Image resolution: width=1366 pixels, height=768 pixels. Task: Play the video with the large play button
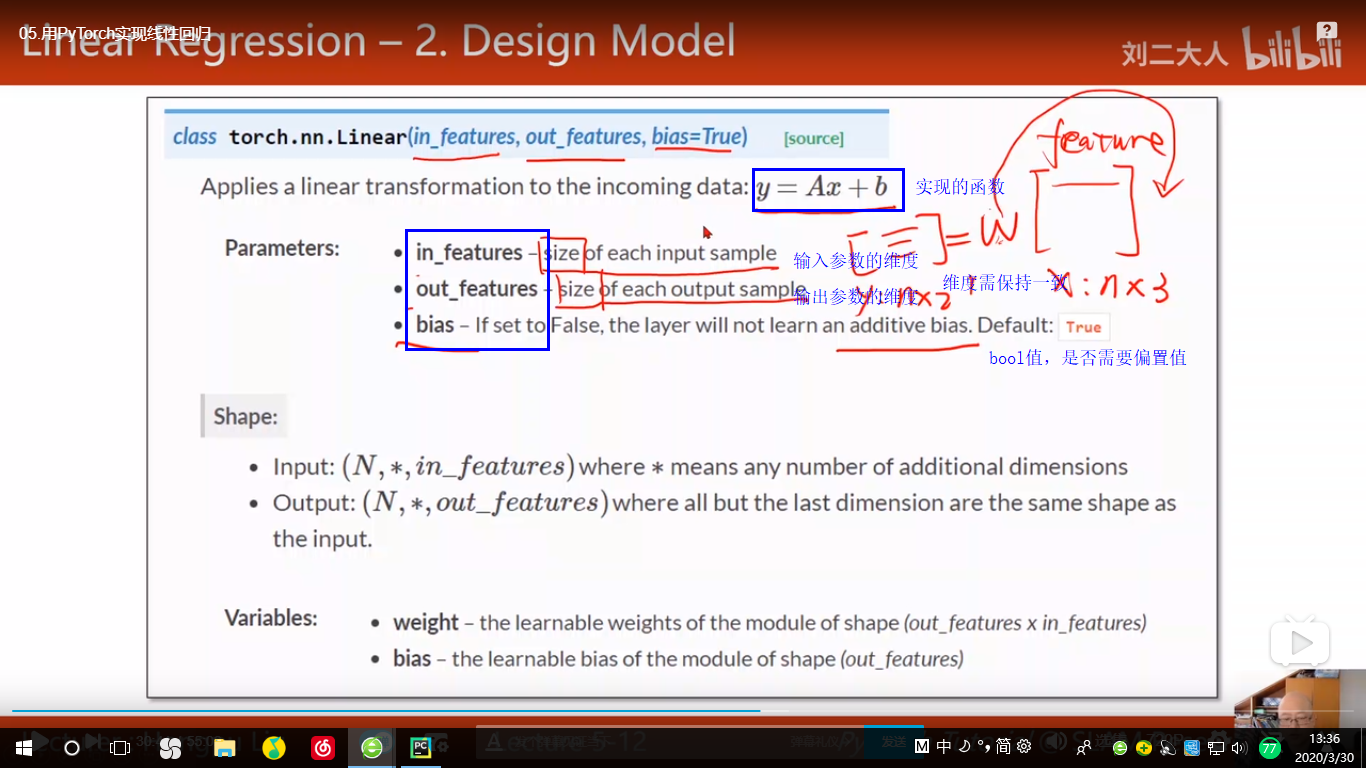click(x=1300, y=643)
